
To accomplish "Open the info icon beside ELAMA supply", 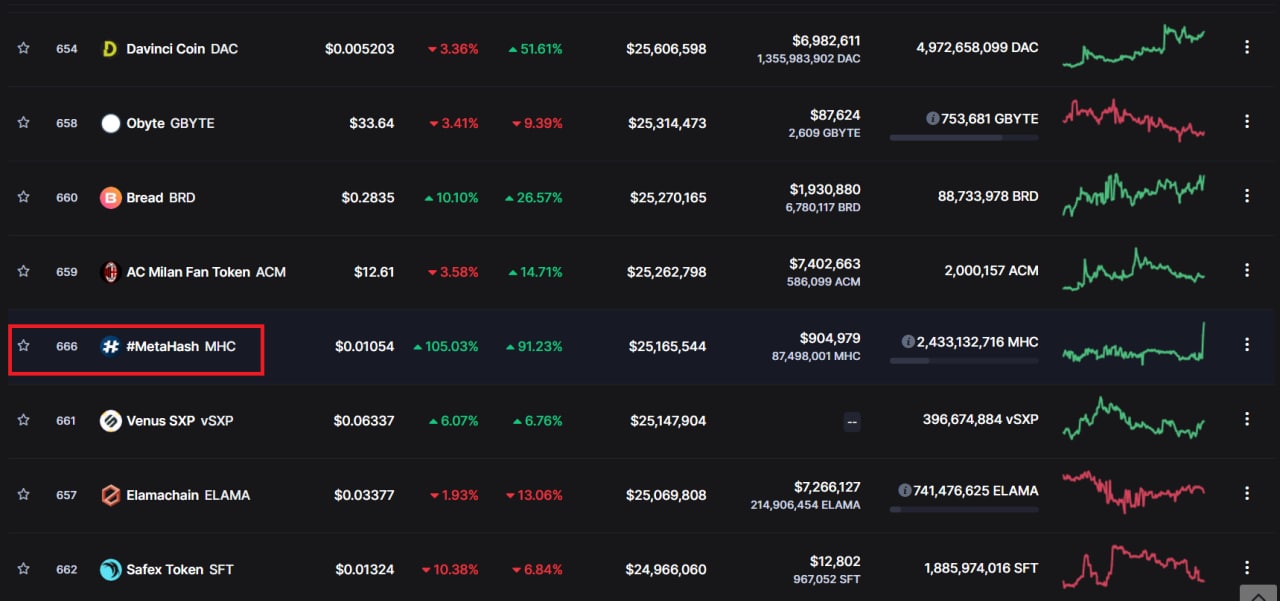I will 904,490.
